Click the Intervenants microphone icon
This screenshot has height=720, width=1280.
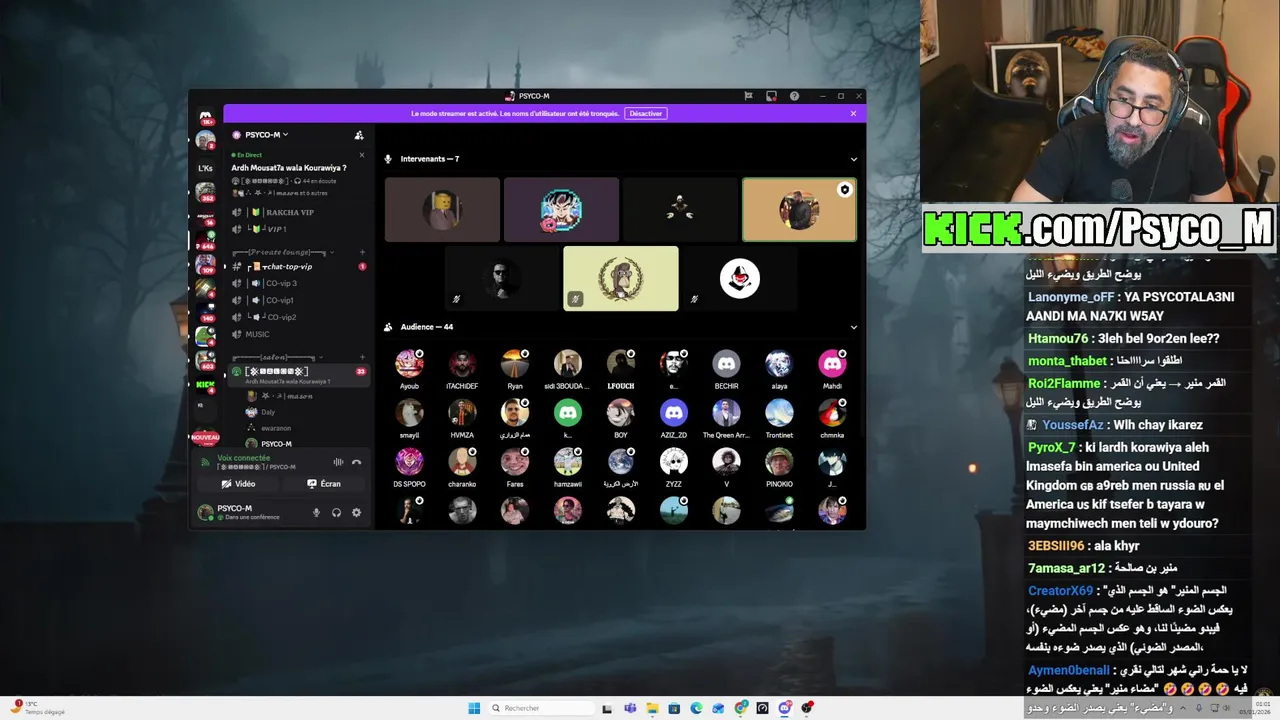[x=388, y=159]
